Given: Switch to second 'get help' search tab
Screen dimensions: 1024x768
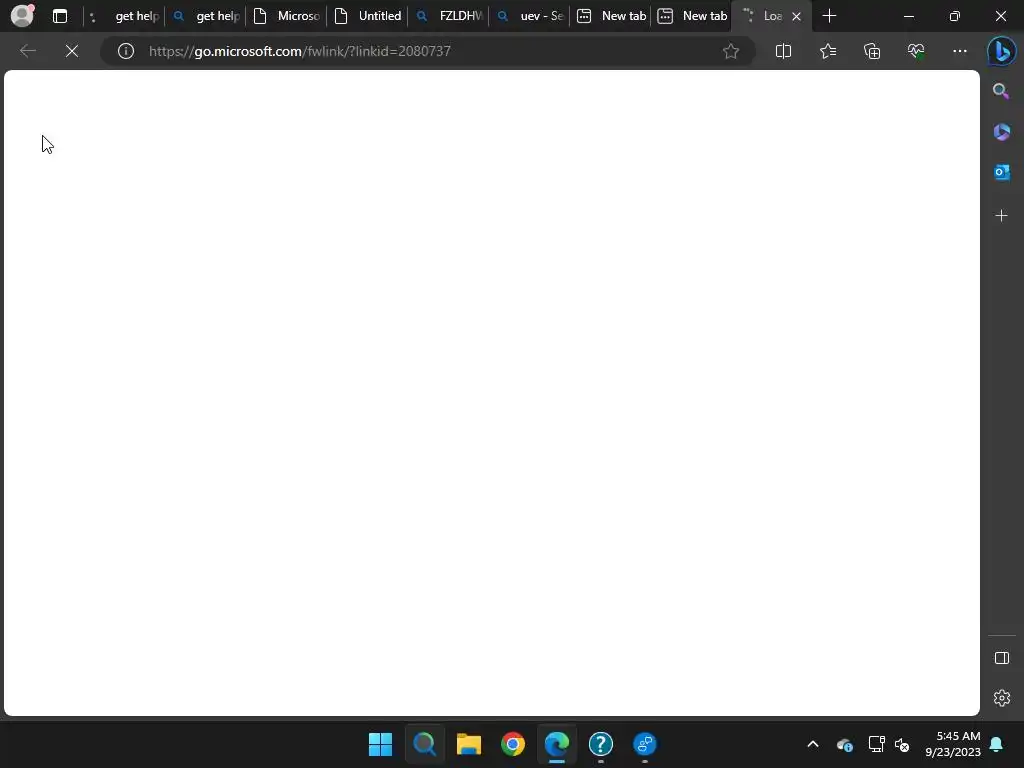Looking at the screenshot, I should (206, 16).
